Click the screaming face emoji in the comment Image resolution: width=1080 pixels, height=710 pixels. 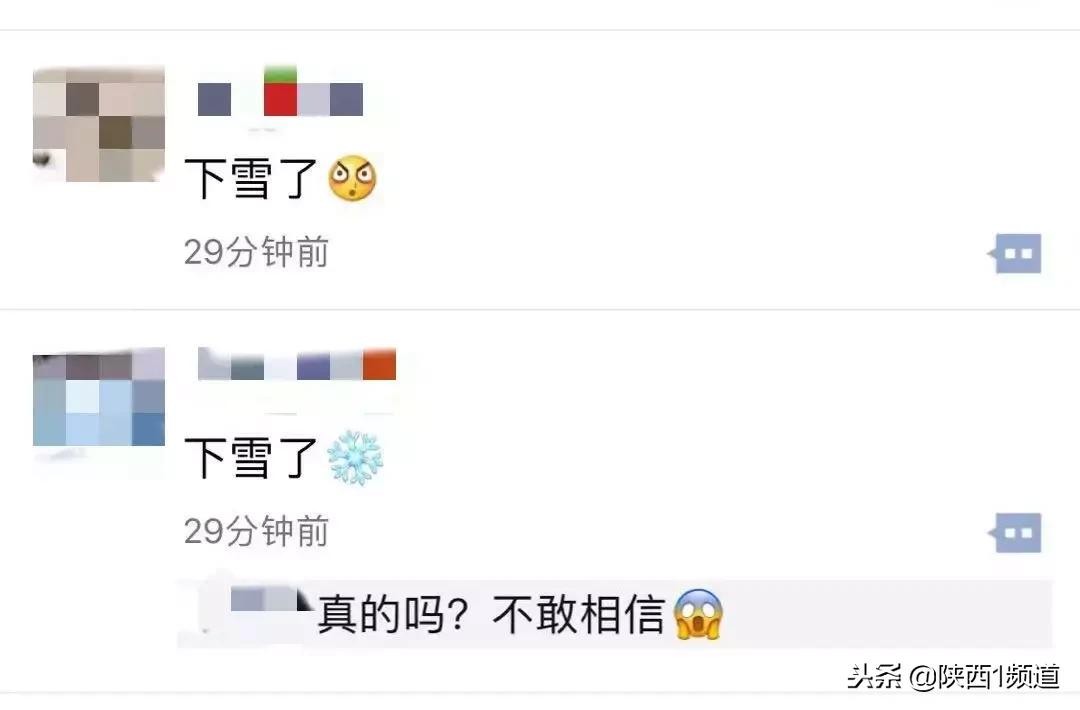coord(698,614)
